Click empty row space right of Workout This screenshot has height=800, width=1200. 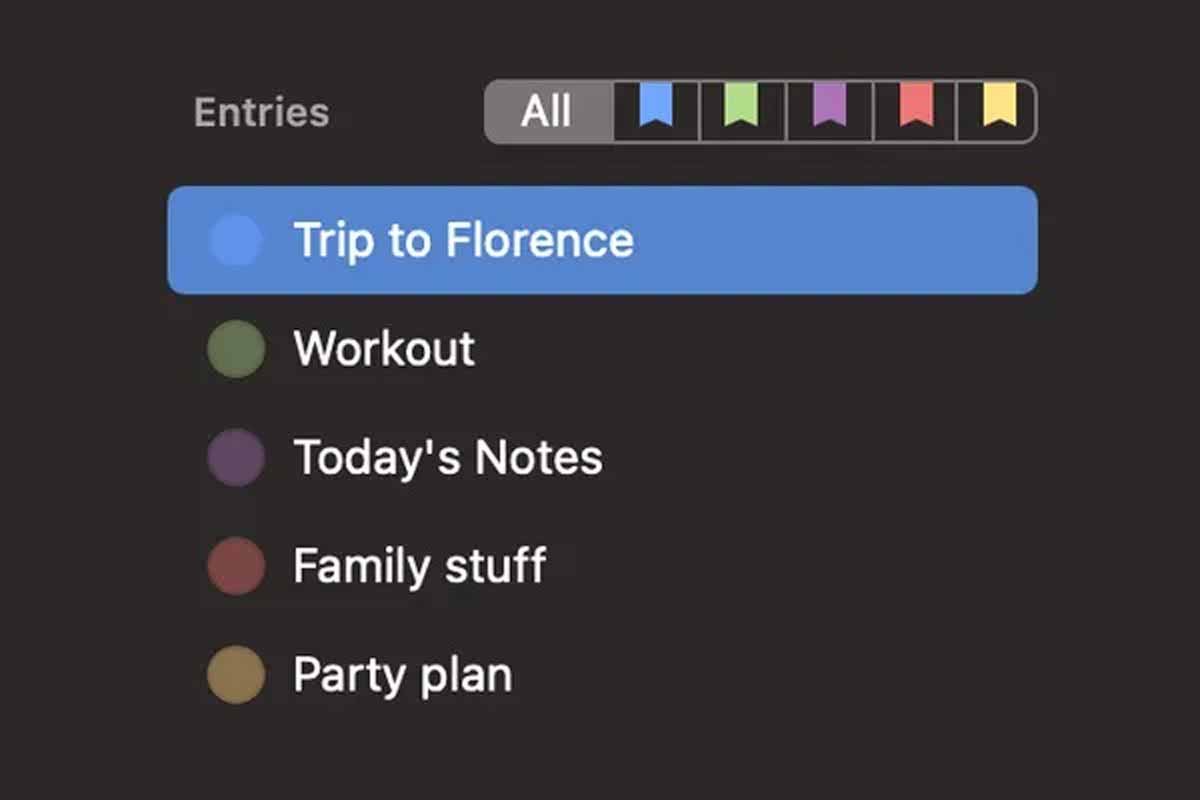(760, 349)
